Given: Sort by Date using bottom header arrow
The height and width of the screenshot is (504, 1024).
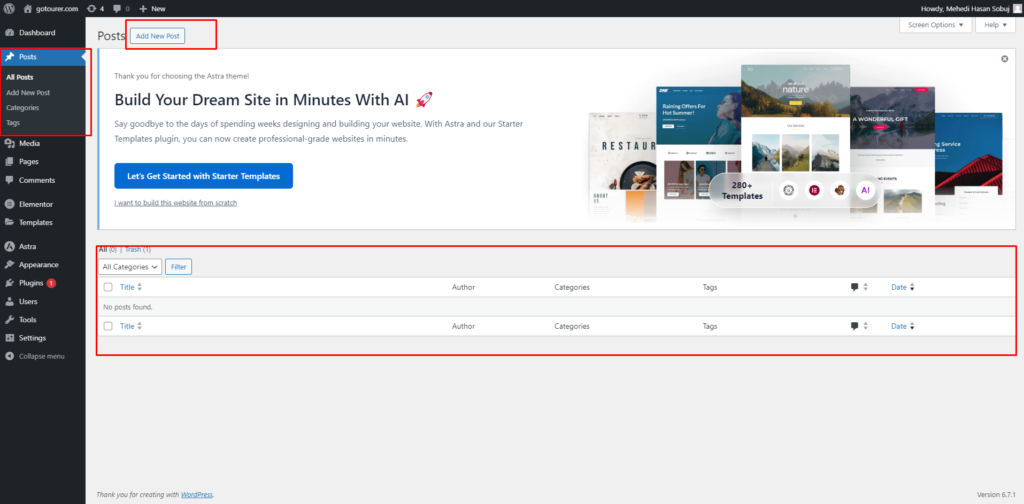Looking at the screenshot, I should [912, 326].
